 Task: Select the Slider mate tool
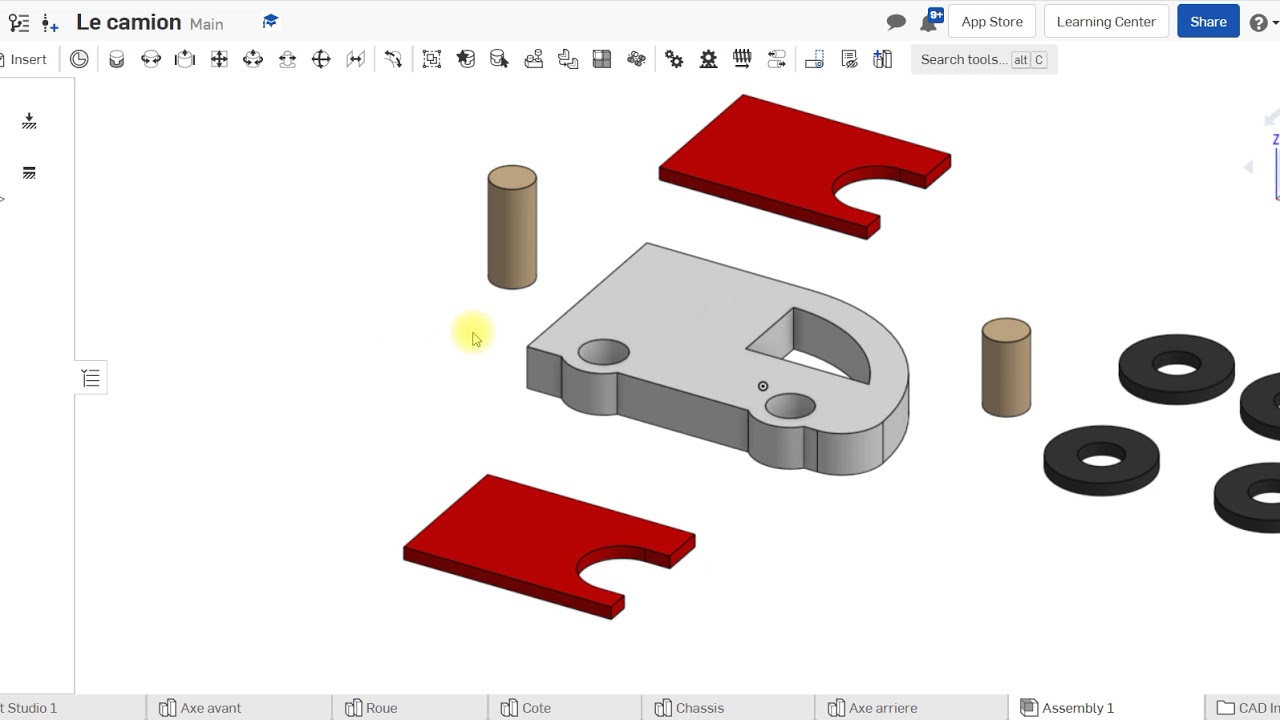185,59
